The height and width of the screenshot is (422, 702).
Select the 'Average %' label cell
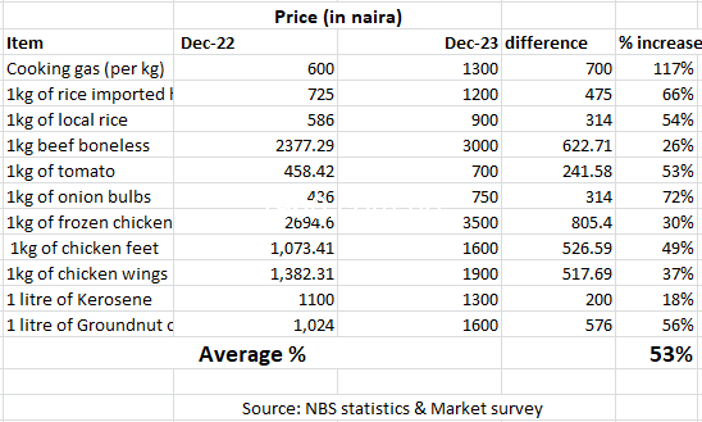point(252,354)
